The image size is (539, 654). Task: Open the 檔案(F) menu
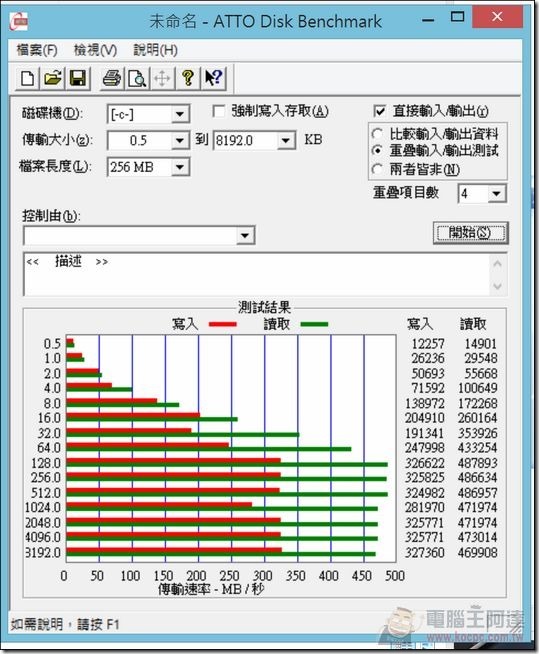tap(37, 50)
